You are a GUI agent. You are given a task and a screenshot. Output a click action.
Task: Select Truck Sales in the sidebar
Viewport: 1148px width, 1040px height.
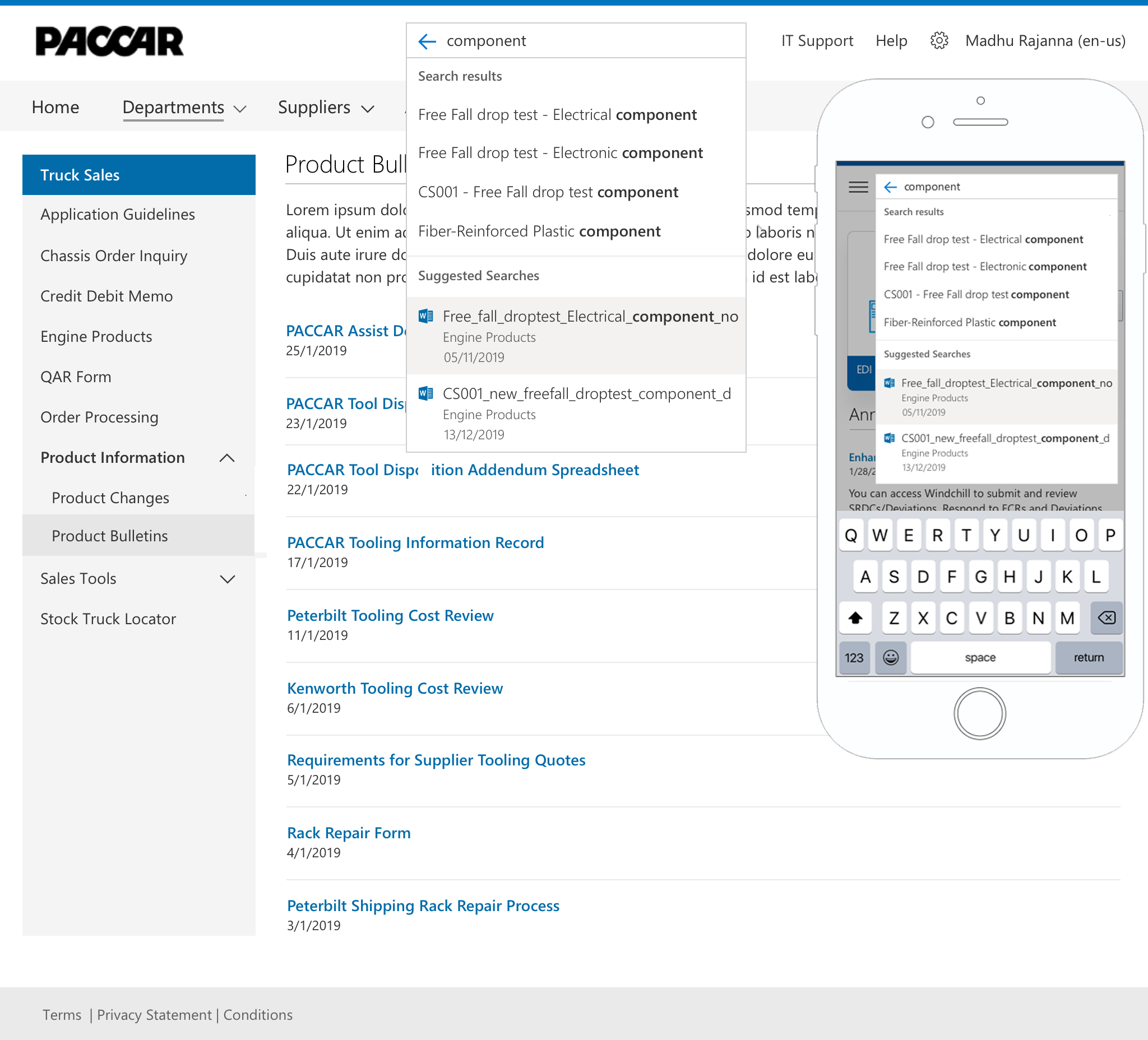139,175
